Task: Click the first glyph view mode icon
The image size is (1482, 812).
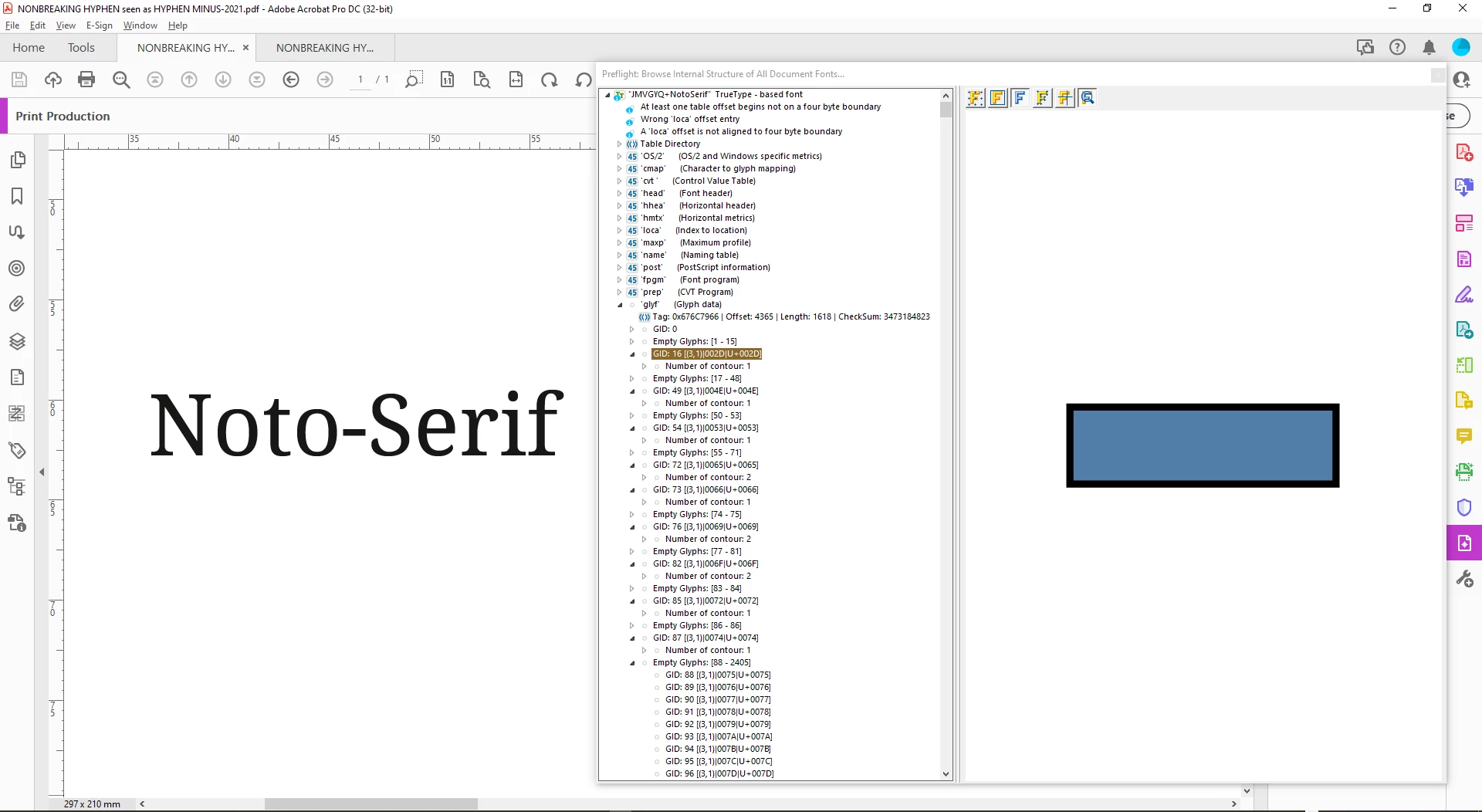Action: 976,98
